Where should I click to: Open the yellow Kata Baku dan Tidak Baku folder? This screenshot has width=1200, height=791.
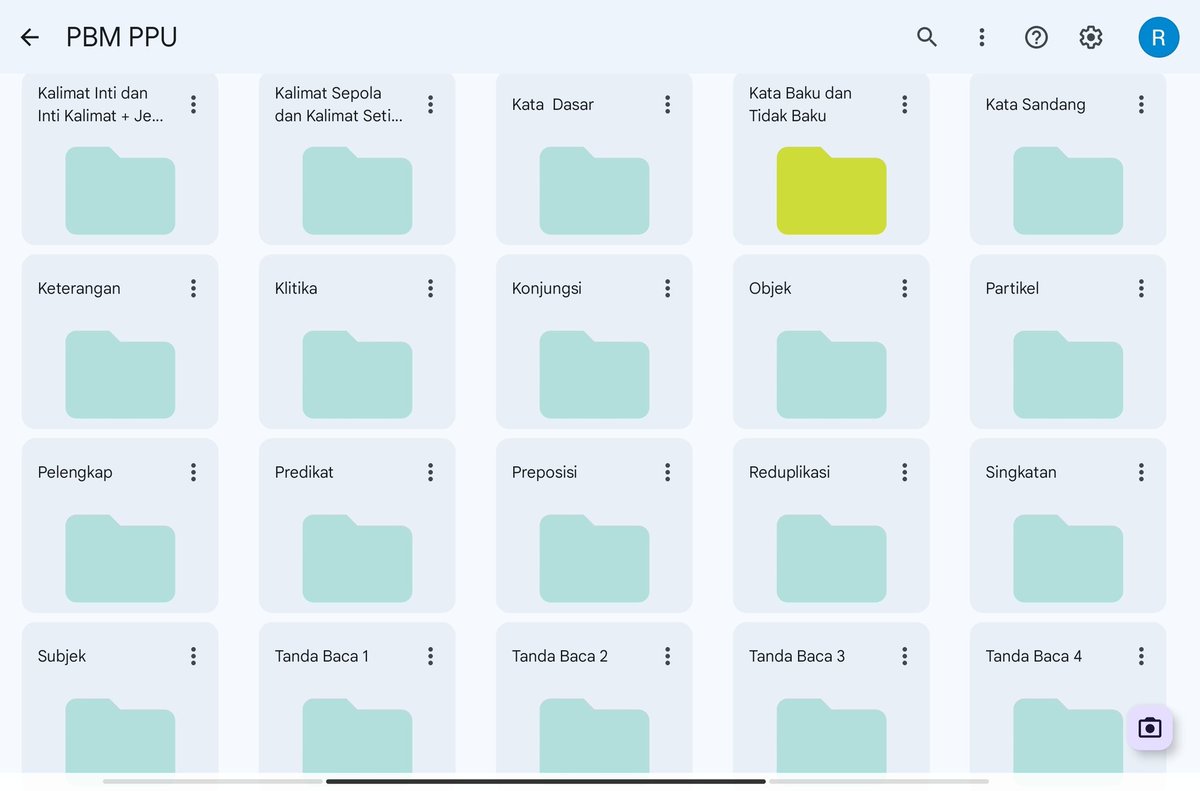[x=831, y=190]
